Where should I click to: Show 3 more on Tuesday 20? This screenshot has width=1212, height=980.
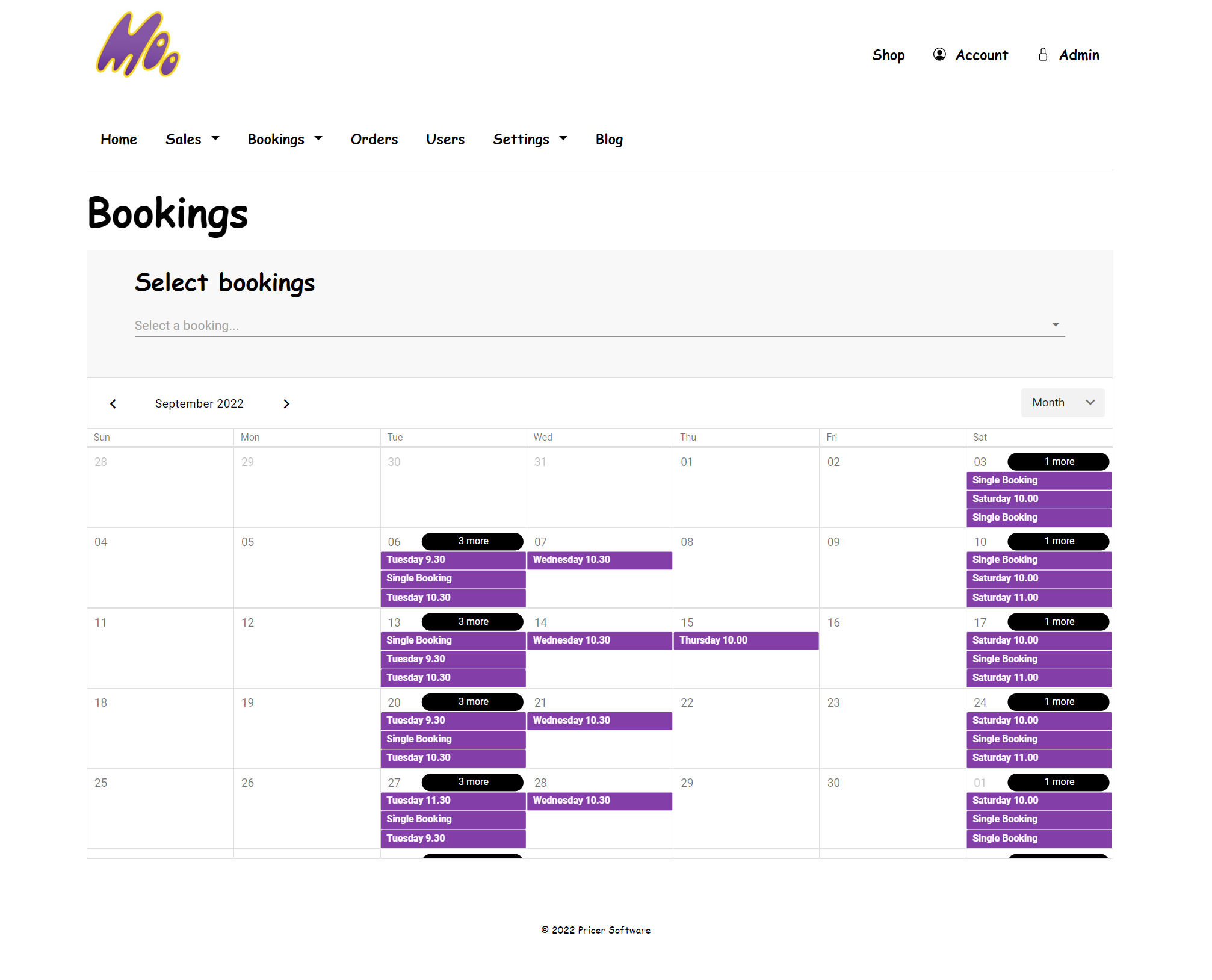point(472,702)
